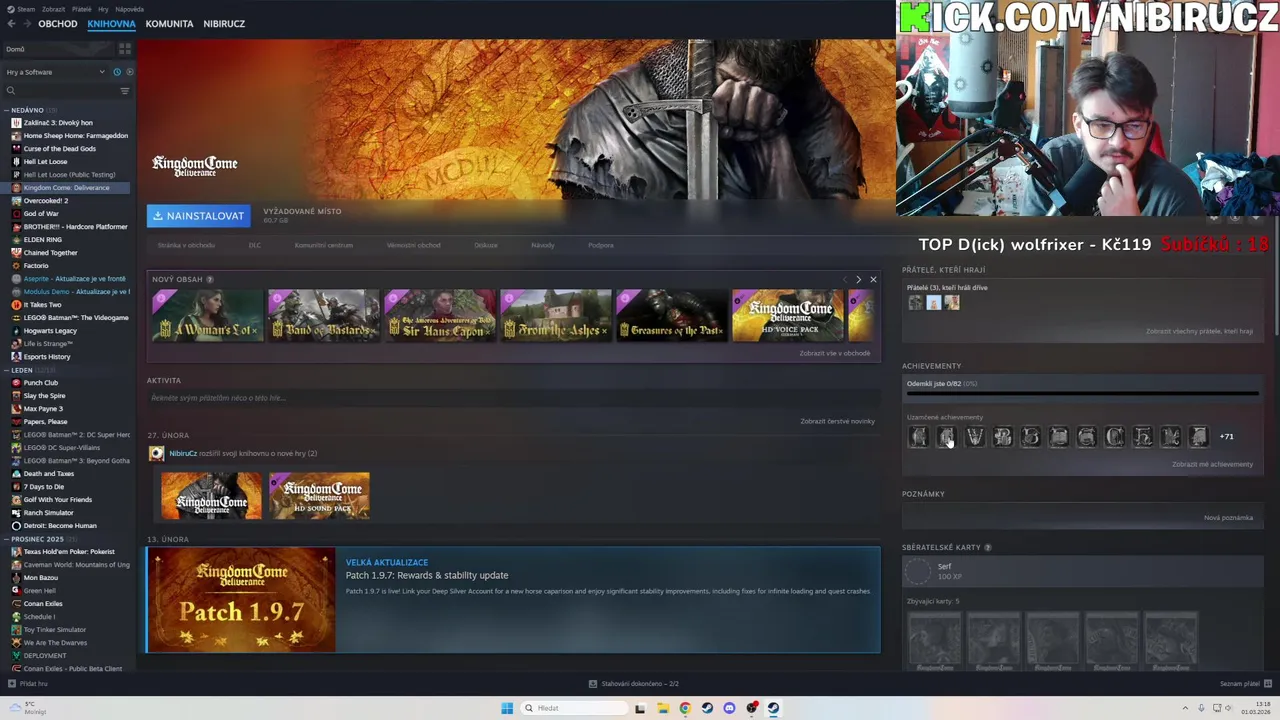This screenshot has width=1280, height=720.
Task: Click the Nový obsah help question icon
Action: pos(209,280)
